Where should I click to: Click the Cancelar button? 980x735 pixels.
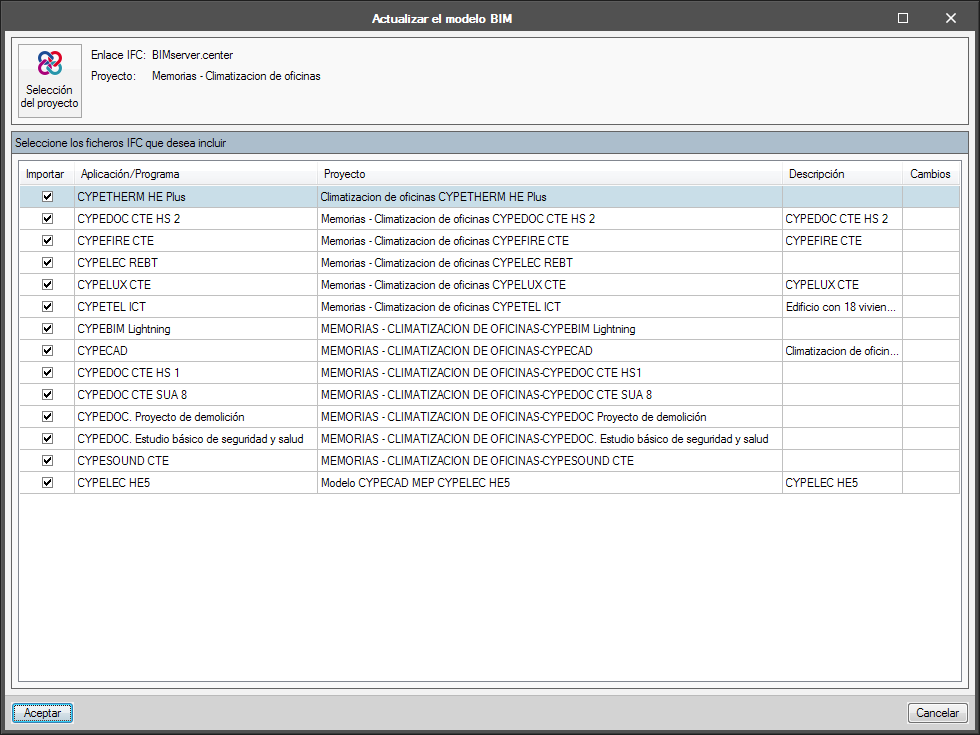pyautogui.click(x=938, y=713)
